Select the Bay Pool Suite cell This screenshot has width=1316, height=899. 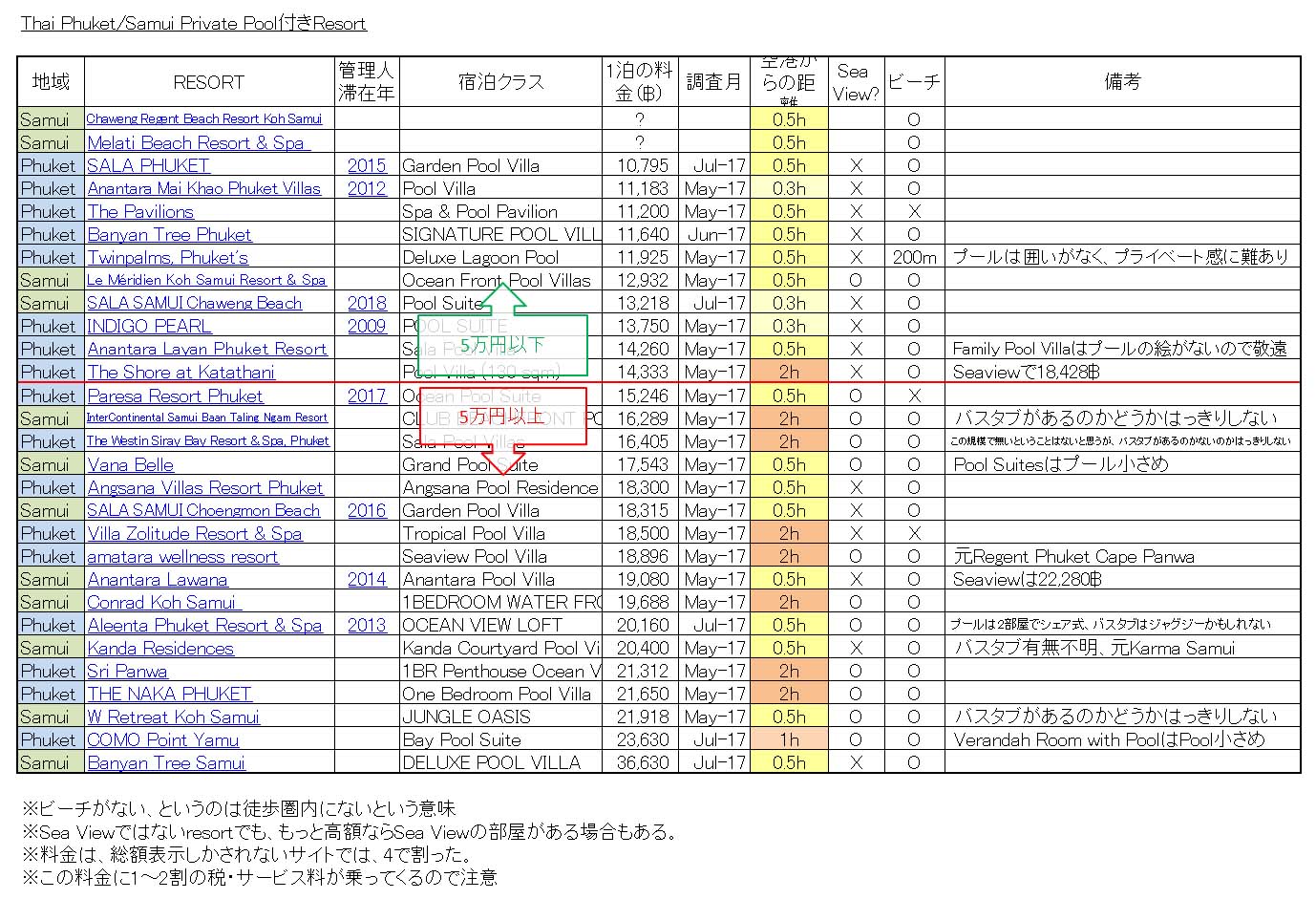500,739
